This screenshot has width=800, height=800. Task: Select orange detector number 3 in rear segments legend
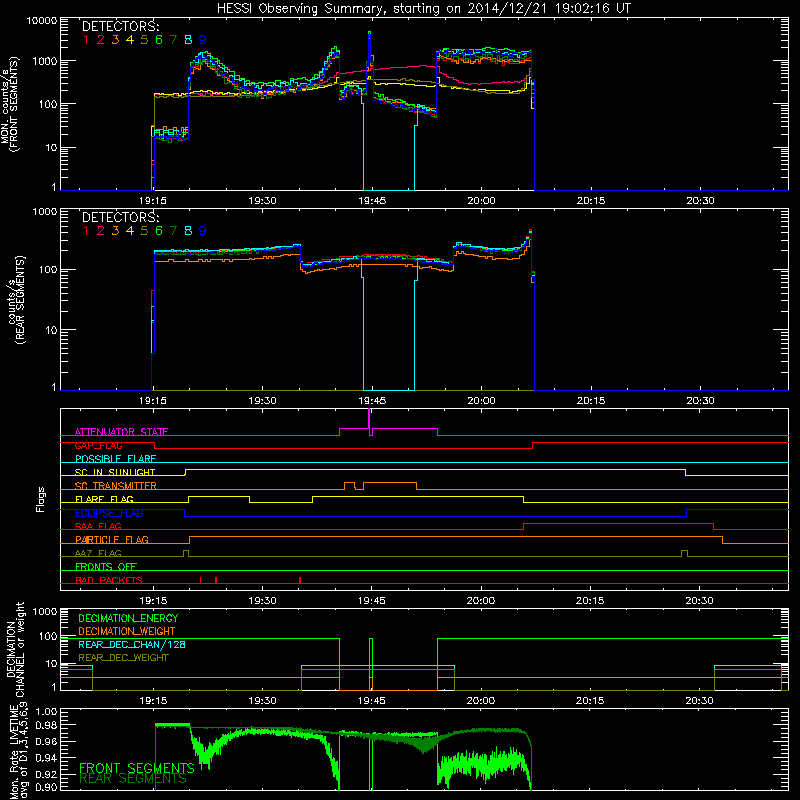[115, 231]
